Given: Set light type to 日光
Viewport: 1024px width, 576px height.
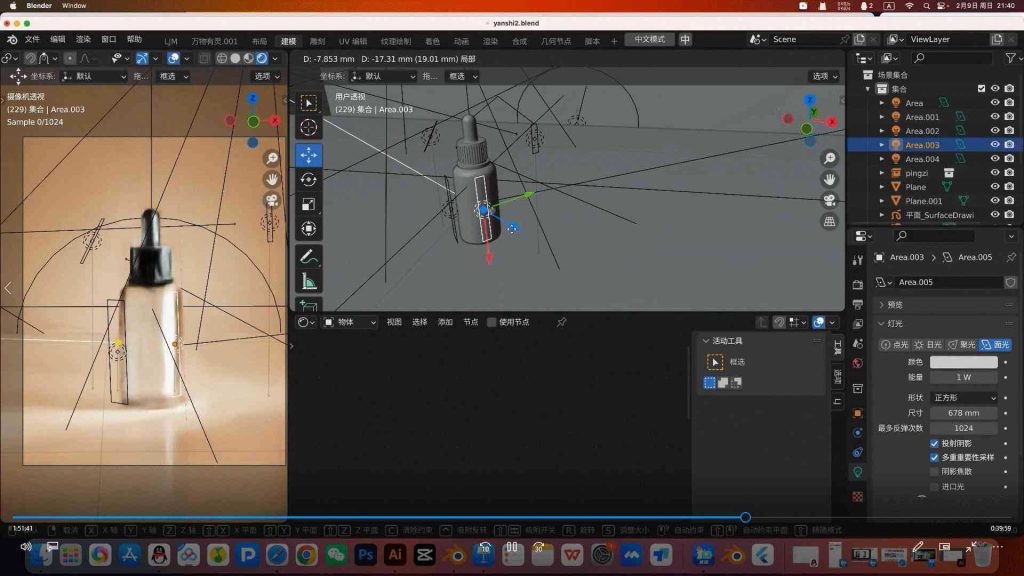Looking at the screenshot, I should [926, 345].
